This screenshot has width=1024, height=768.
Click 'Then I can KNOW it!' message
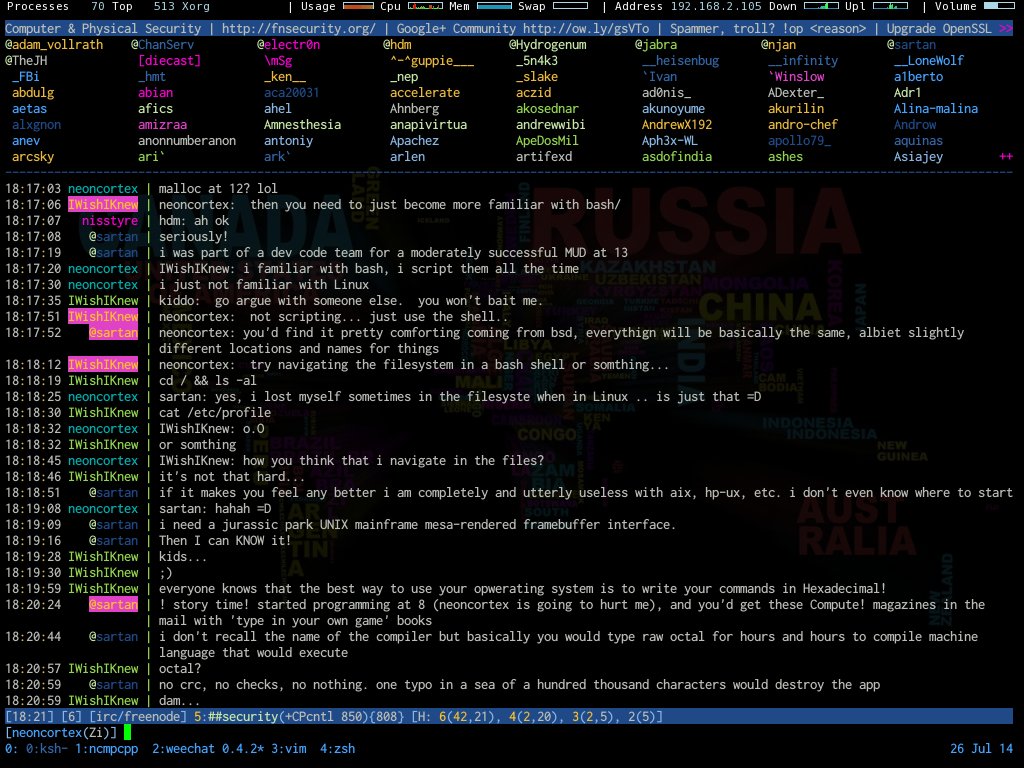point(225,541)
